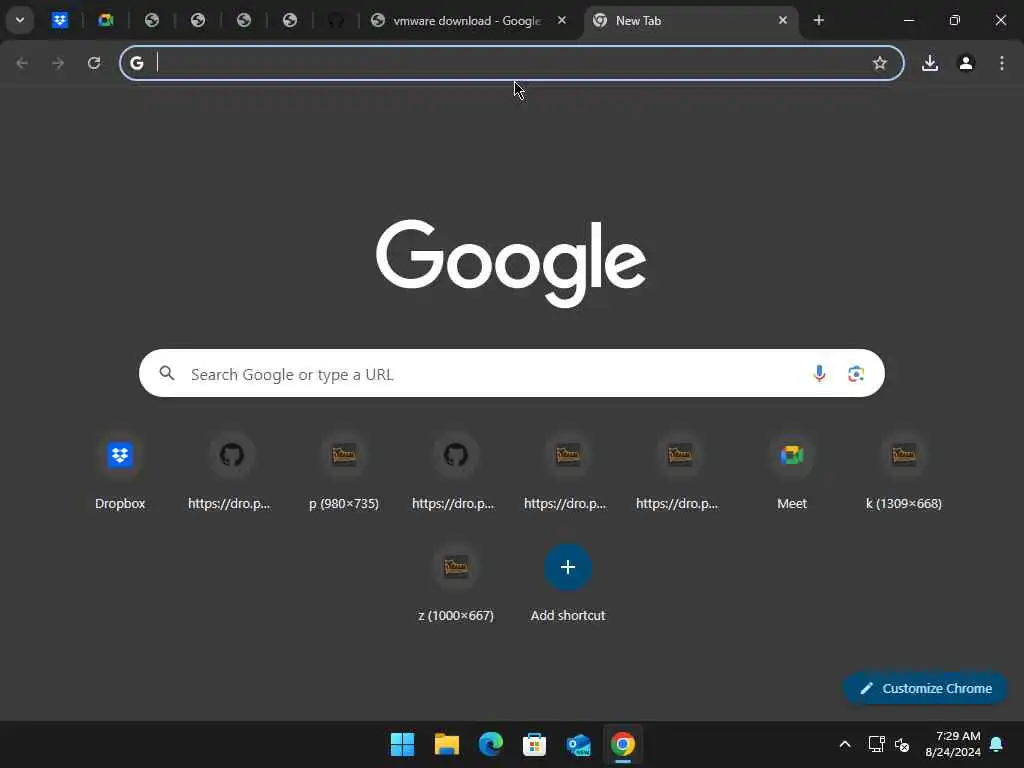Open Google Lens image search icon
Image resolution: width=1024 pixels, height=768 pixels.
click(x=856, y=374)
